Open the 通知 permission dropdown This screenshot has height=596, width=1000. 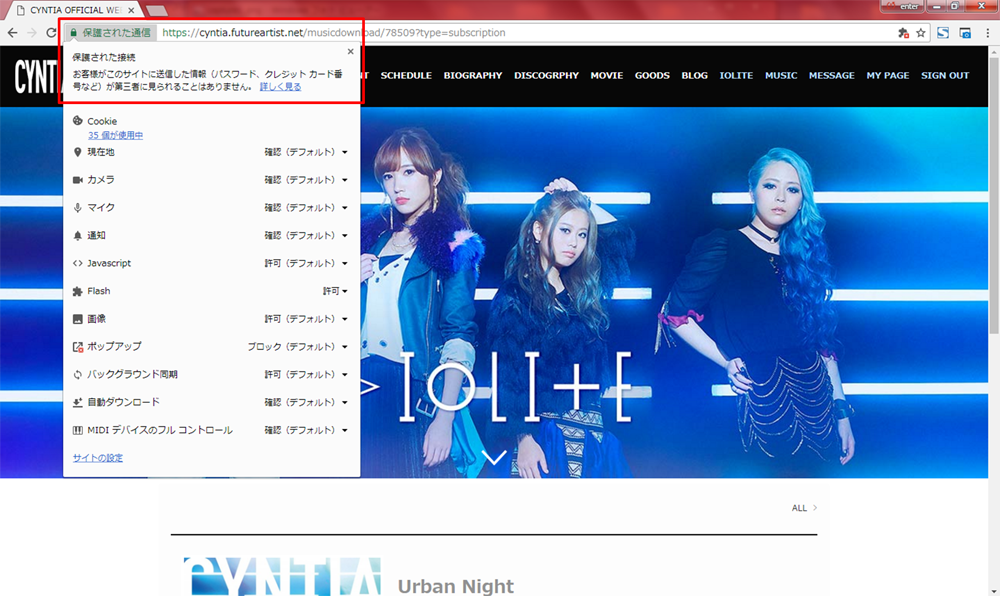[x=306, y=235]
